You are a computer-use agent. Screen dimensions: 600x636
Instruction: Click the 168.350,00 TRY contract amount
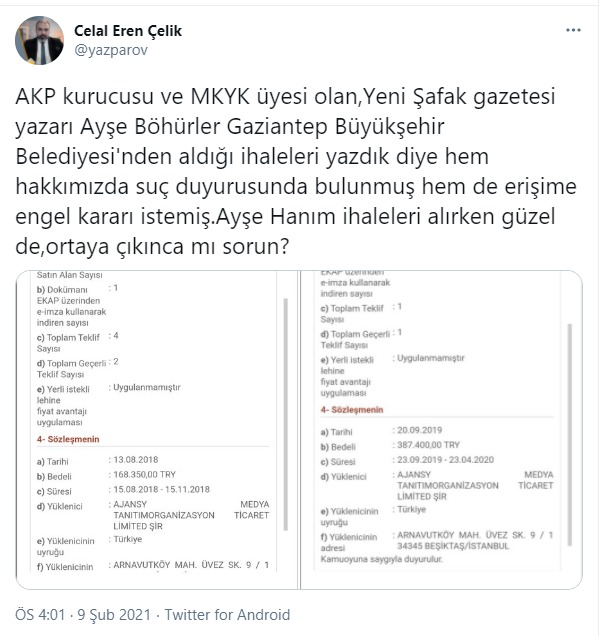point(144,475)
